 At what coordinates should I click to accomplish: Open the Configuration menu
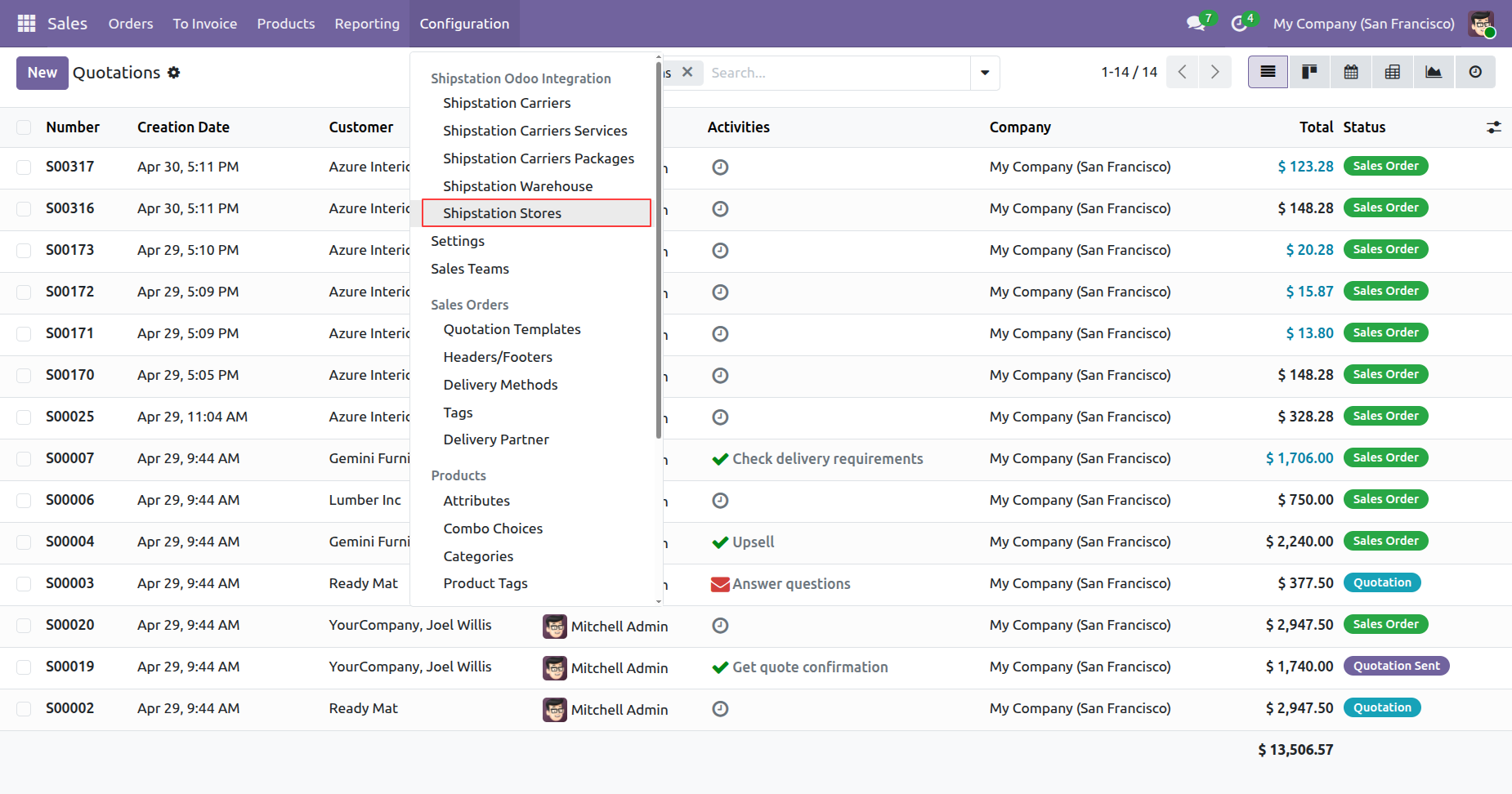tap(464, 24)
